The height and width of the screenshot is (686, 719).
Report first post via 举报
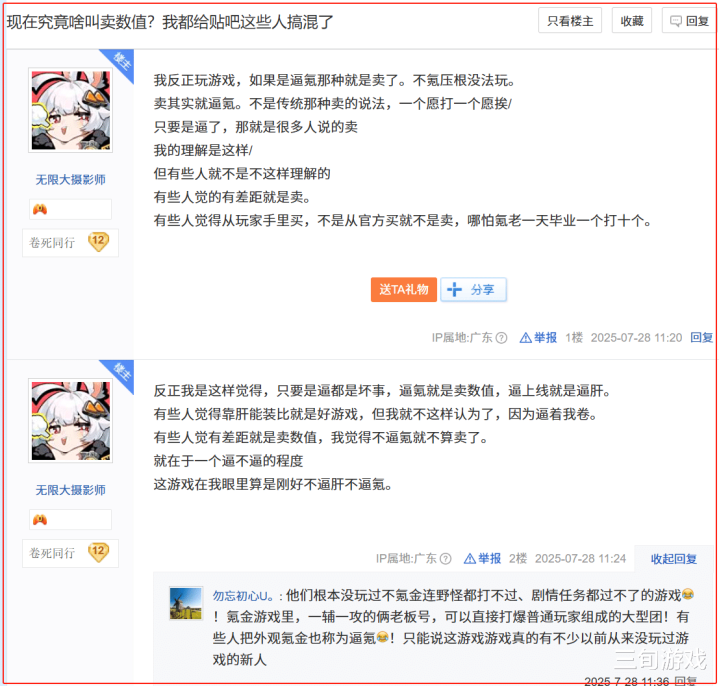pos(538,338)
